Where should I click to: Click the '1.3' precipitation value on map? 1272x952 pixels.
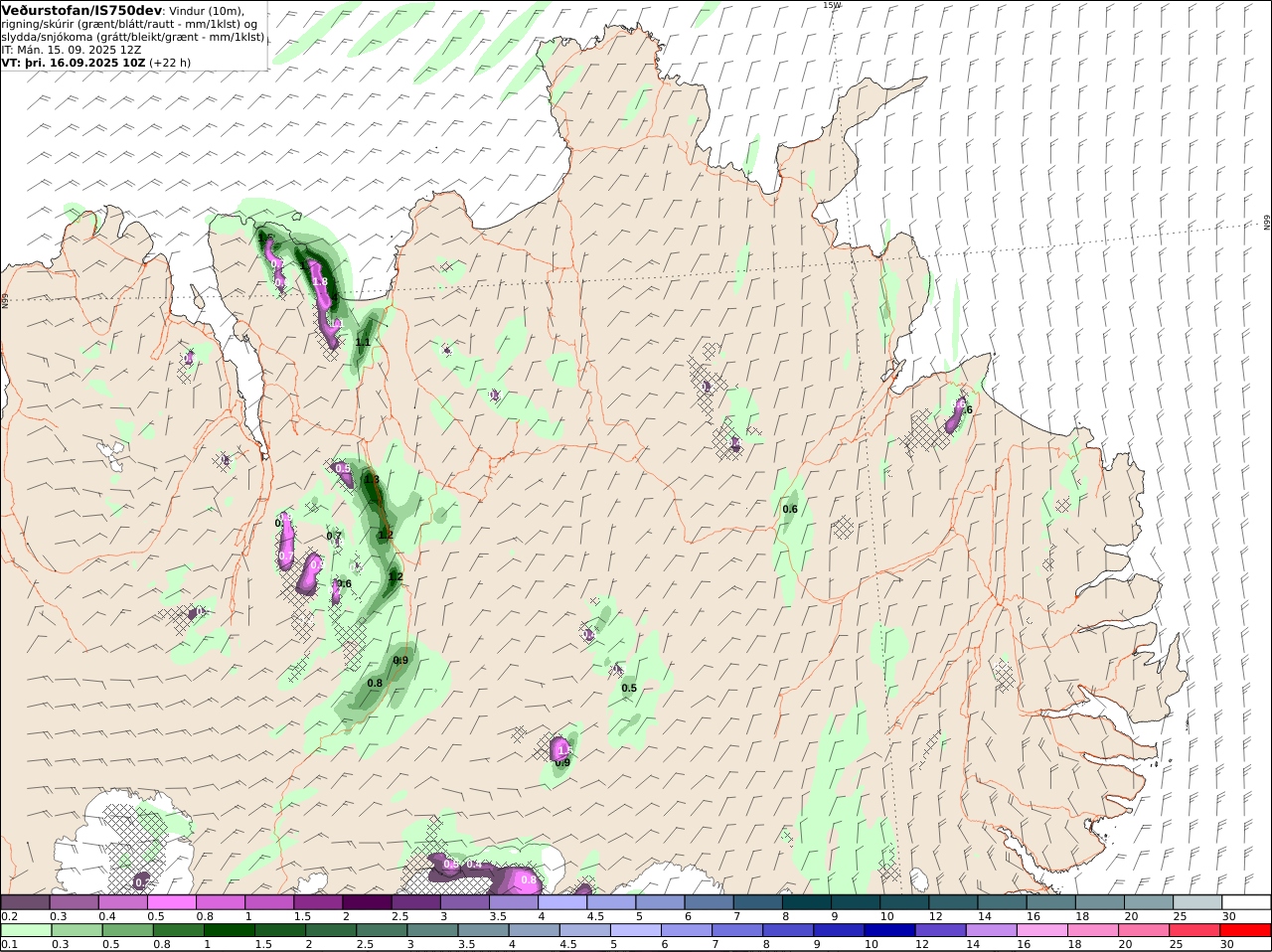pyautogui.click(x=372, y=479)
